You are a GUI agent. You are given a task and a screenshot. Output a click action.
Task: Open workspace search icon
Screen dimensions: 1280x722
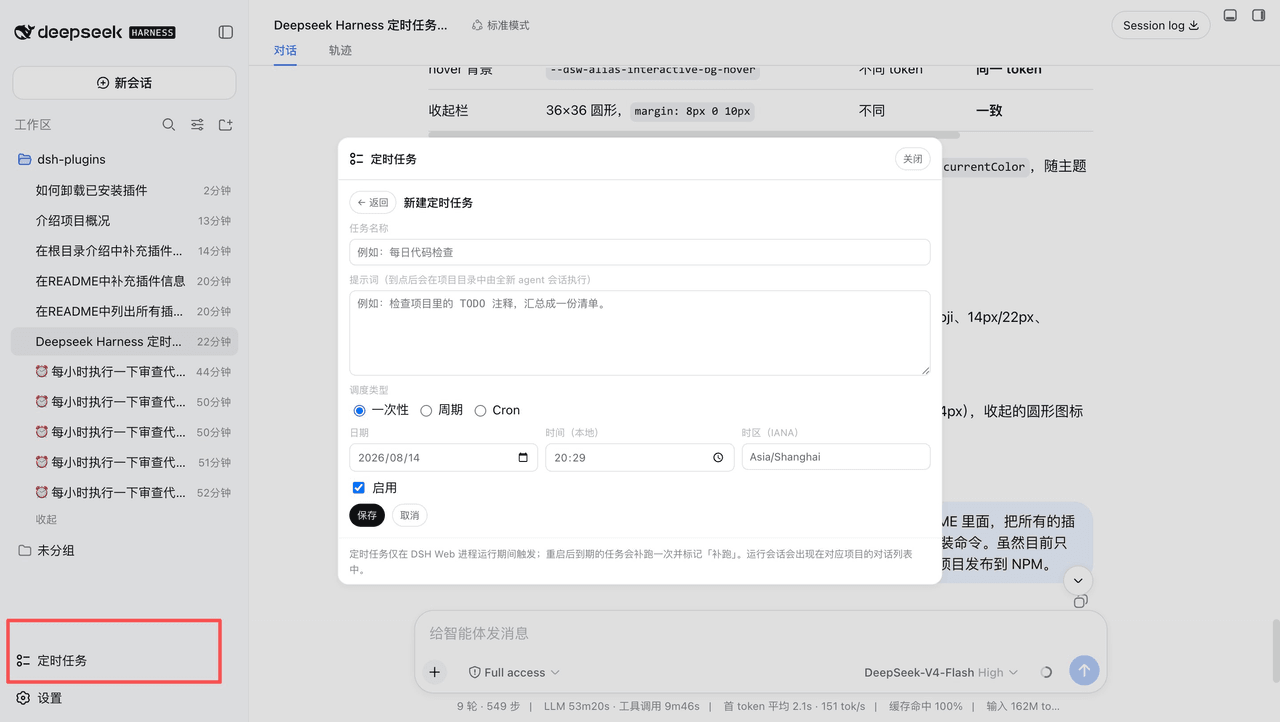click(169, 125)
